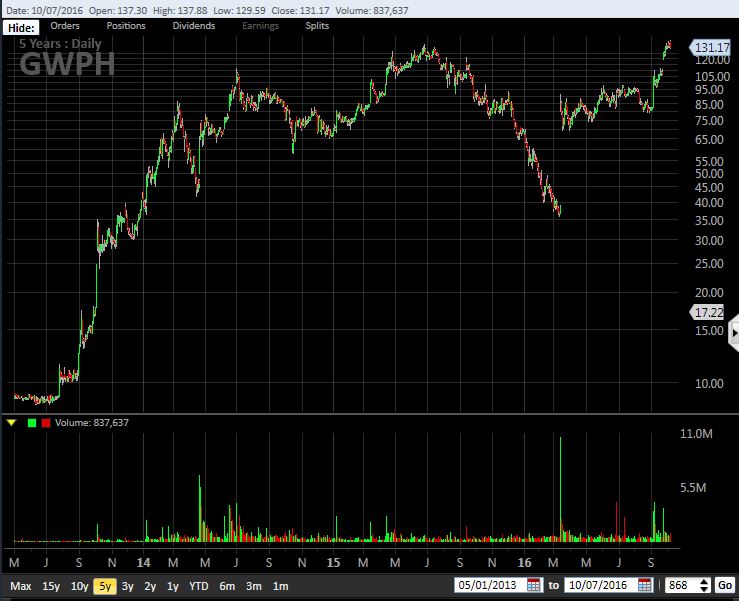
Task: Toggle Splits markers on chart
Action: tap(316, 26)
